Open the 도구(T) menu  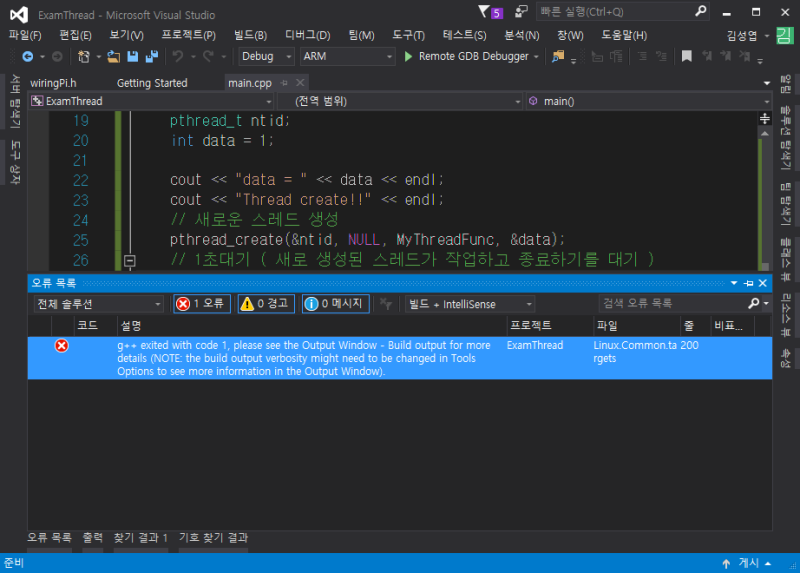pyautogui.click(x=408, y=35)
